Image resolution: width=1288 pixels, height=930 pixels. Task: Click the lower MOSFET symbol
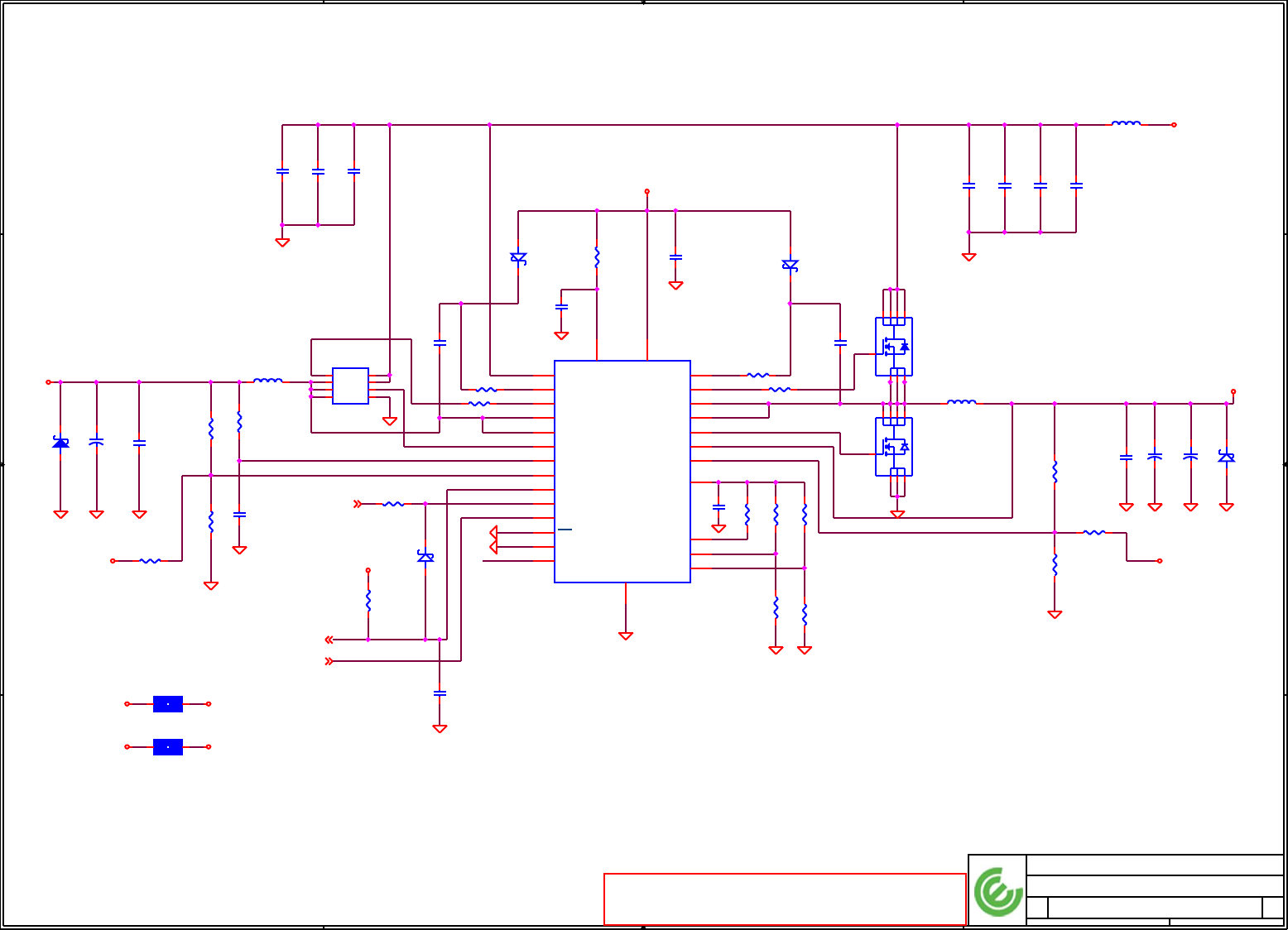click(x=894, y=447)
